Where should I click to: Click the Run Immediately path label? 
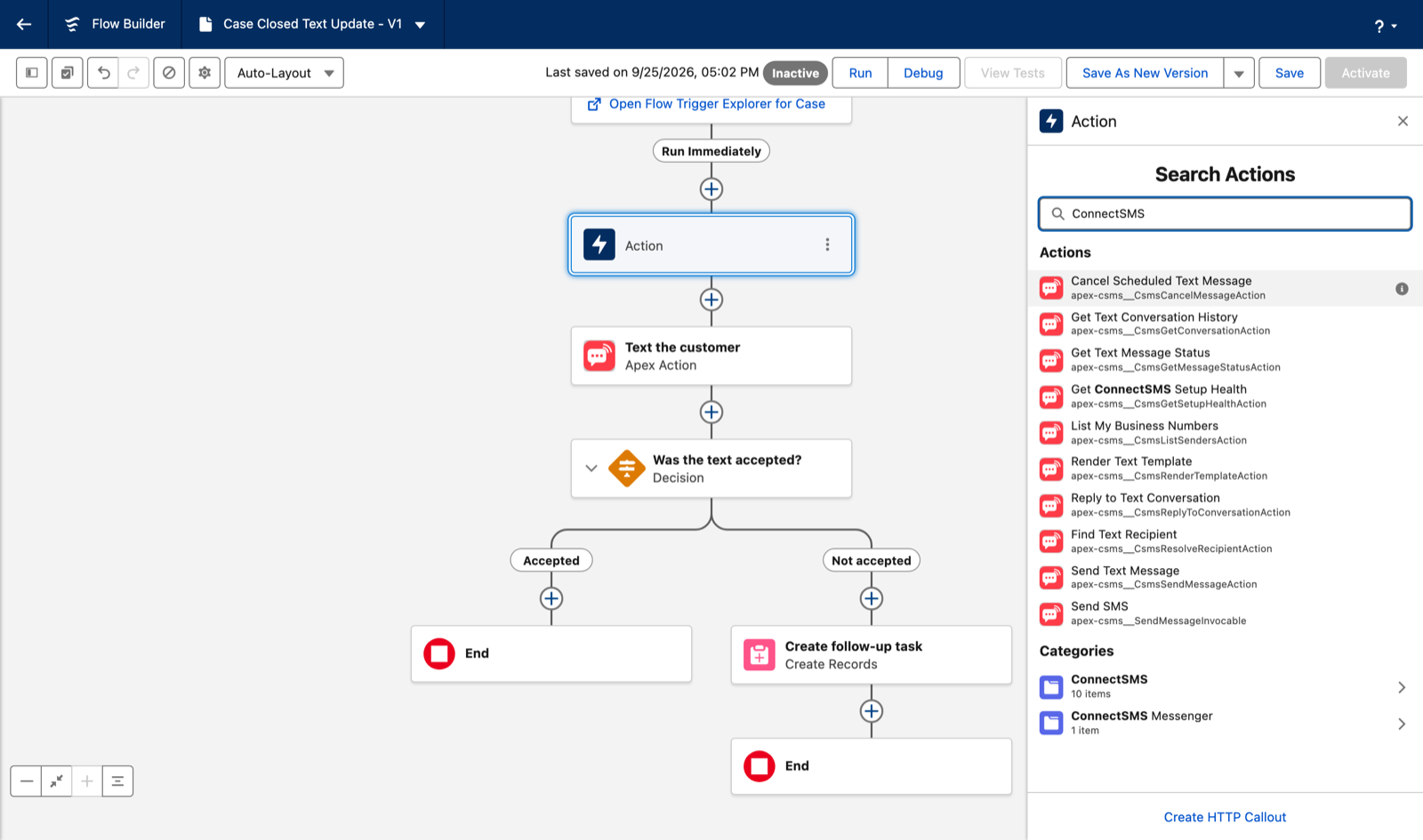click(x=711, y=151)
